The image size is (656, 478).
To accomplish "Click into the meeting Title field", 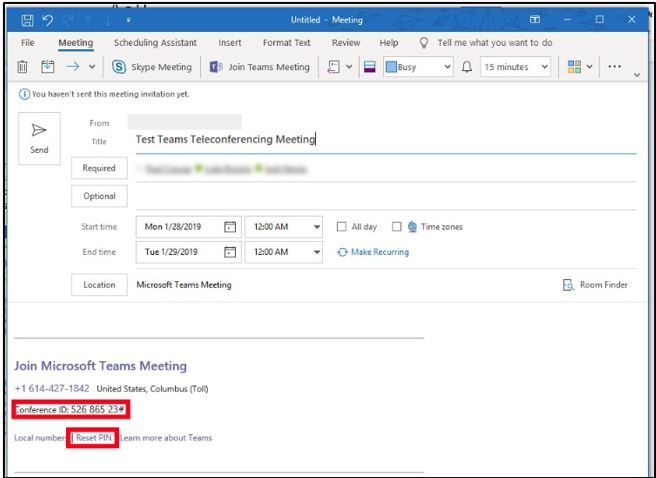I will click(380, 140).
